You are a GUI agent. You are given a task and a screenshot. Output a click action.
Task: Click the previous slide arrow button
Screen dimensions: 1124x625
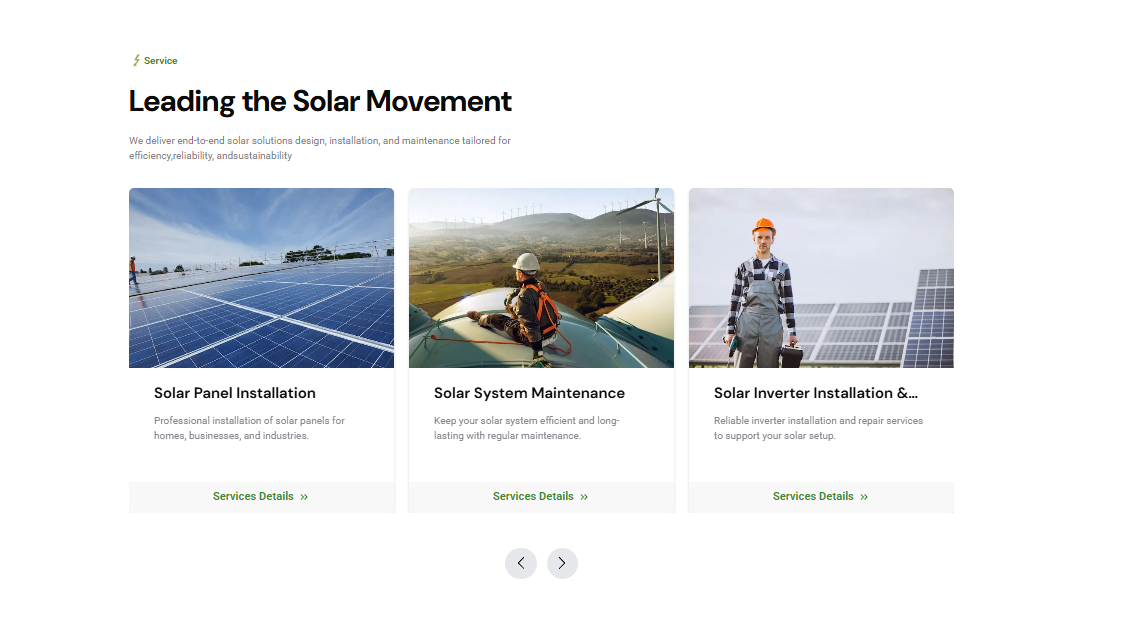click(x=520, y=563)
